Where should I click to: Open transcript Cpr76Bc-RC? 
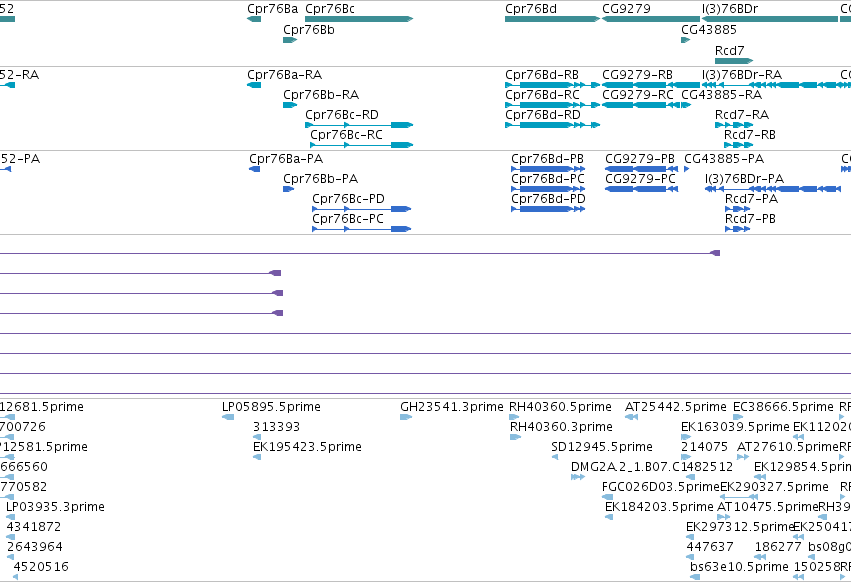click(346, 135)
